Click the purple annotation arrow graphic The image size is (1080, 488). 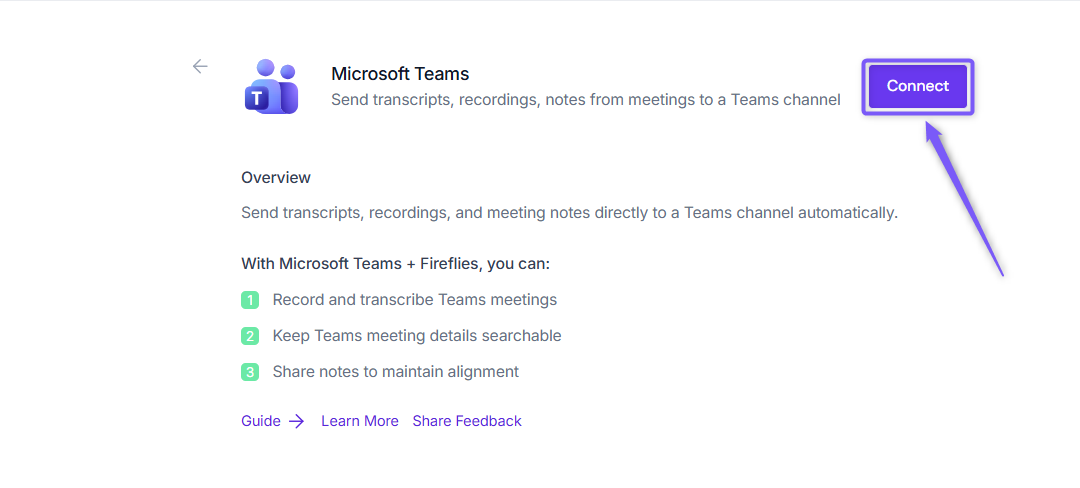pos(963,197)
